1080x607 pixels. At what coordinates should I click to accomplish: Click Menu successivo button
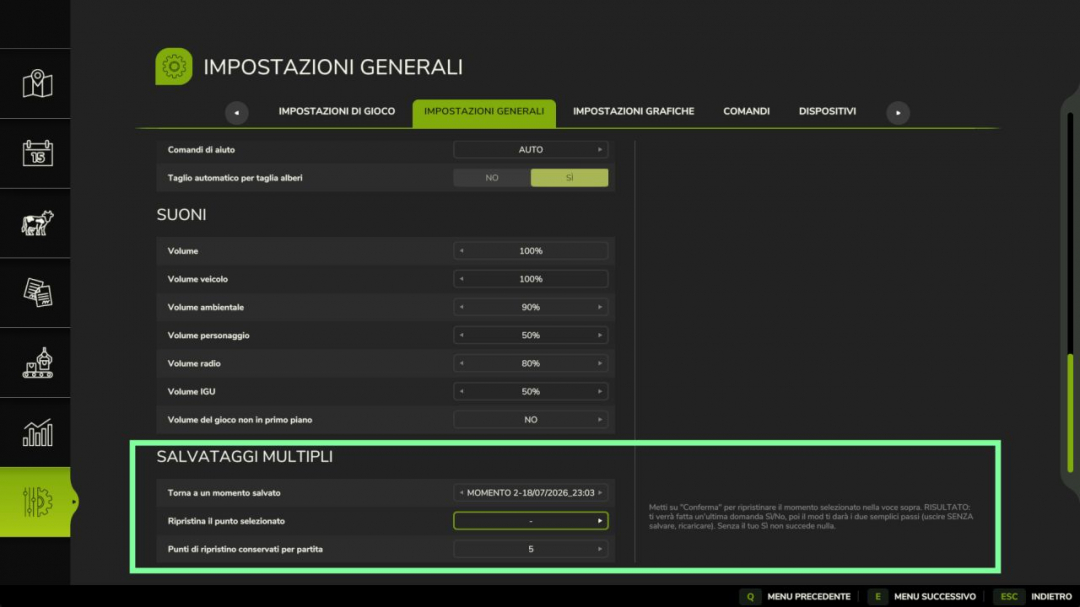(924, 597)
